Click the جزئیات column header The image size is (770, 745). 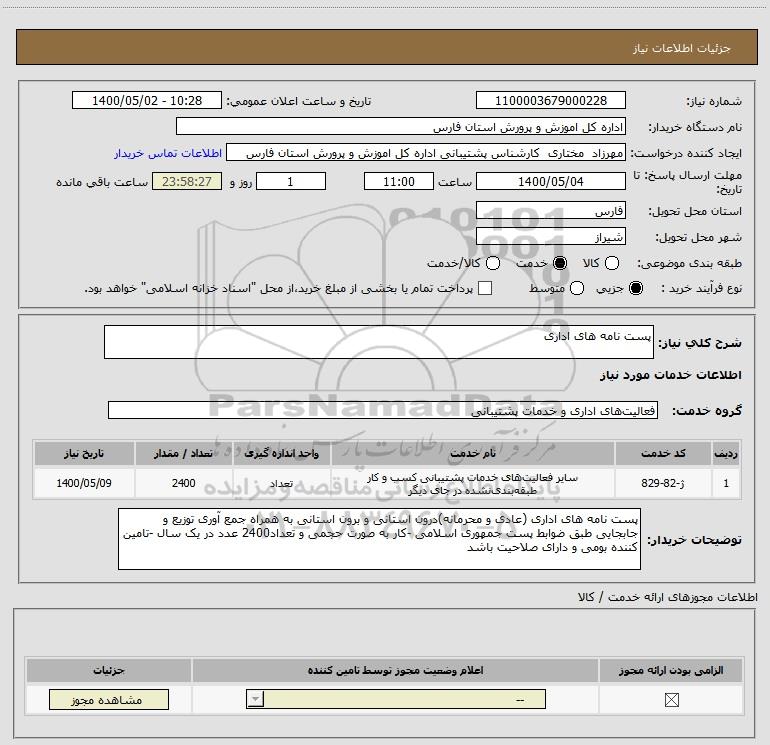[109, 670]
